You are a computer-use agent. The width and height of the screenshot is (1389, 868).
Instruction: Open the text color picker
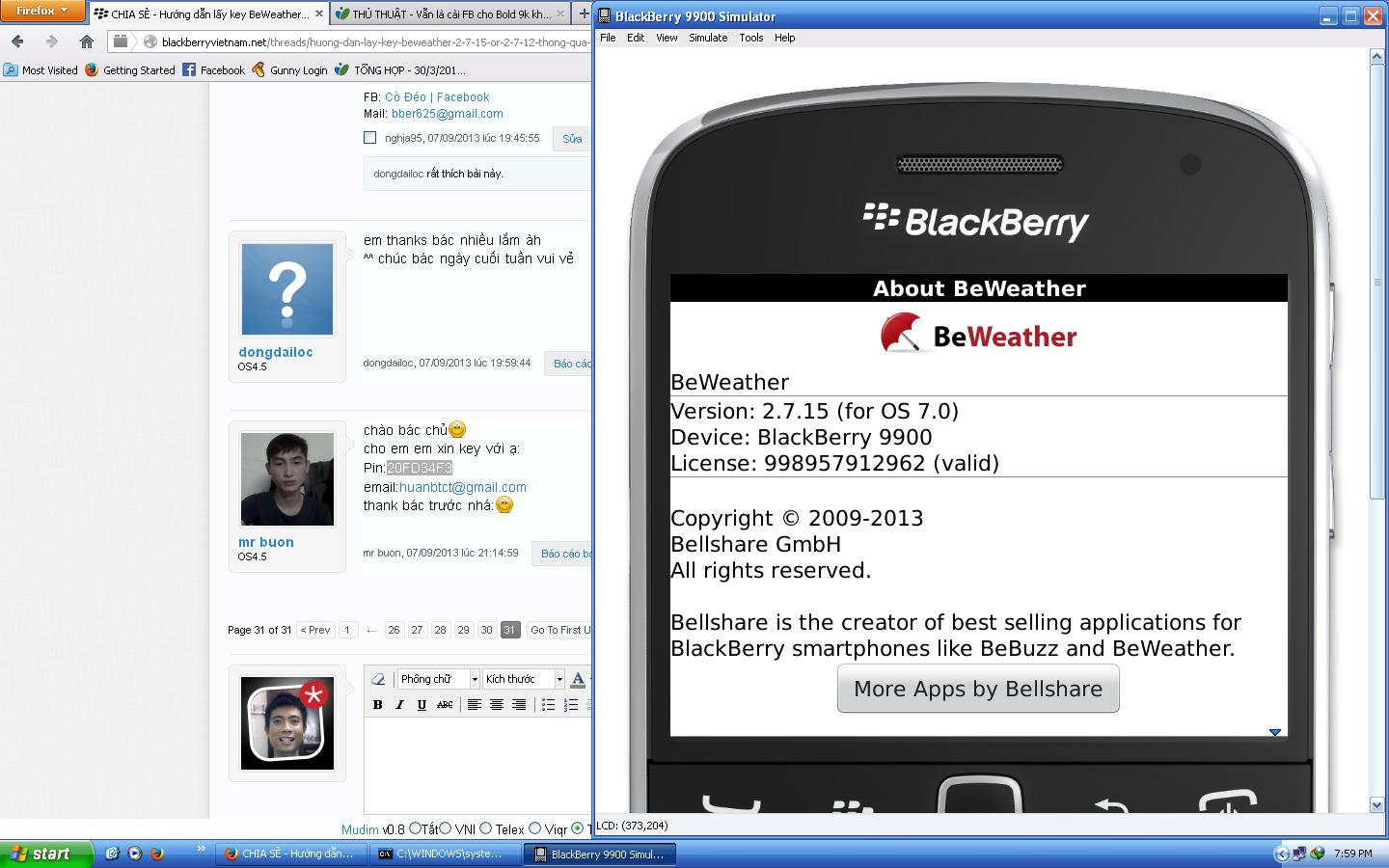click(578, 679)
